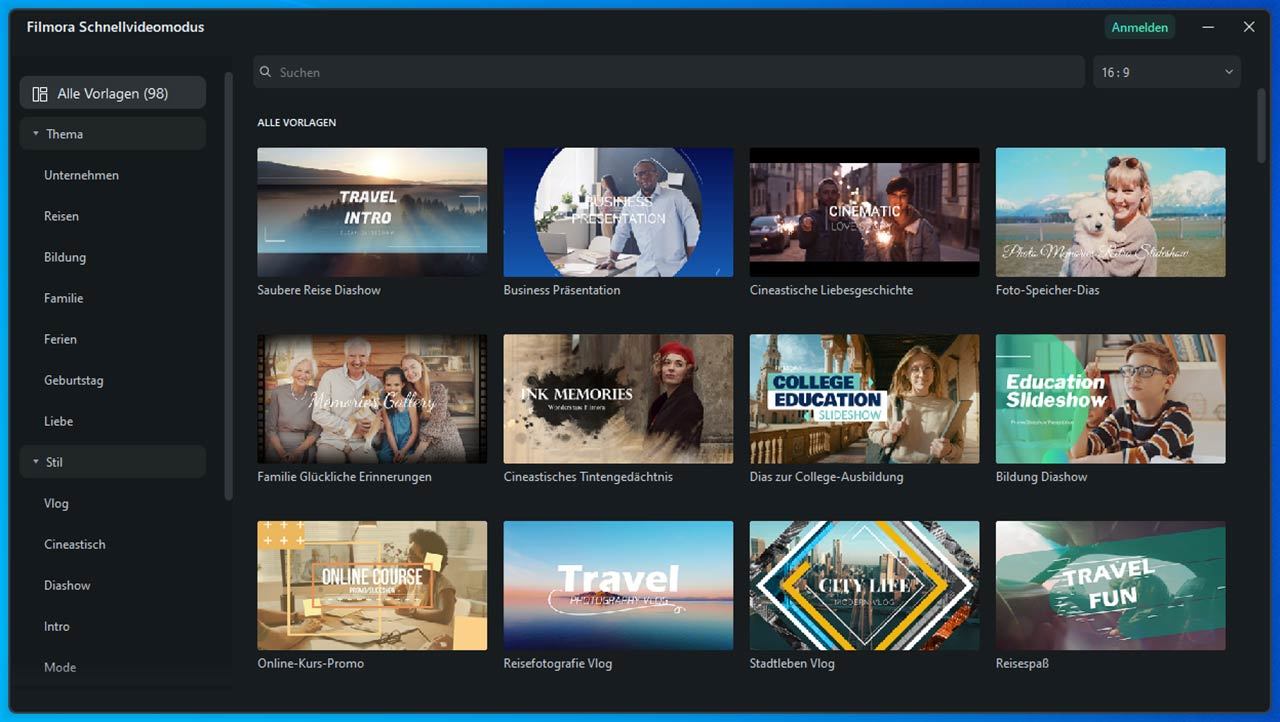Select the Travel Fun template thumbnail

coord(1110,585)
